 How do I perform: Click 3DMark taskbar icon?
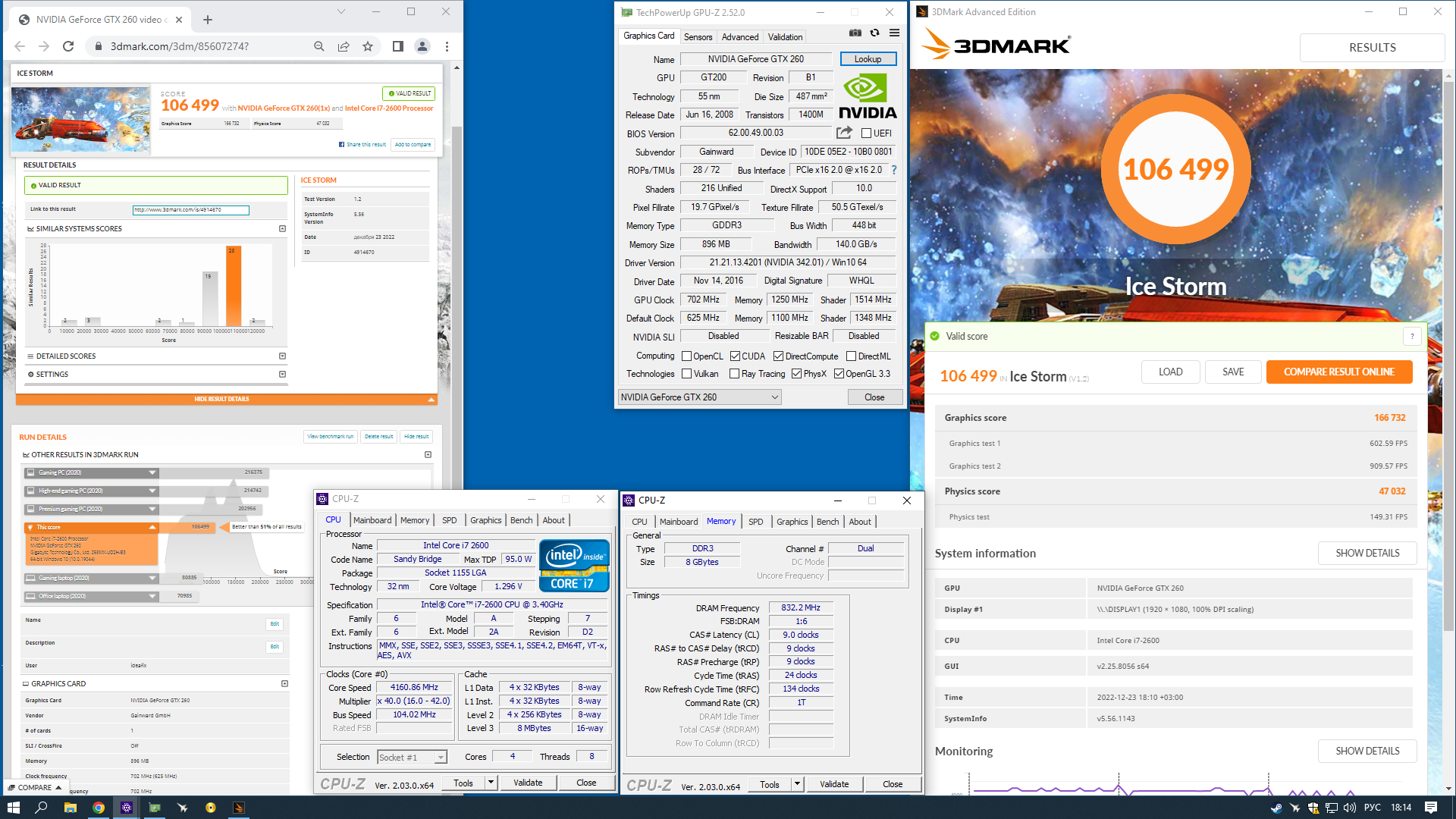tap(238, 808)
